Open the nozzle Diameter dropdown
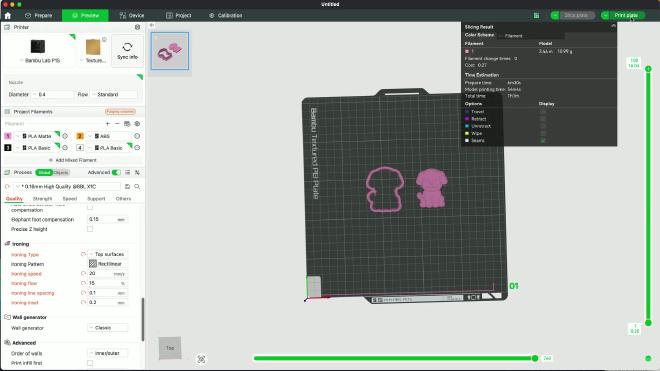Viewport: 660px width, 371px height. tap(53, 94)
